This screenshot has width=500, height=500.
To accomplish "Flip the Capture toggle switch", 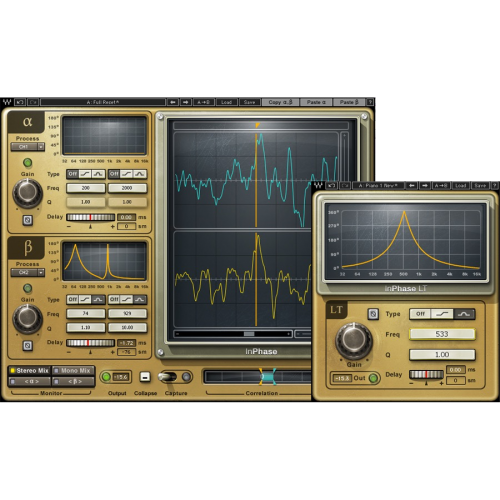I will click(x=168, y=377).
